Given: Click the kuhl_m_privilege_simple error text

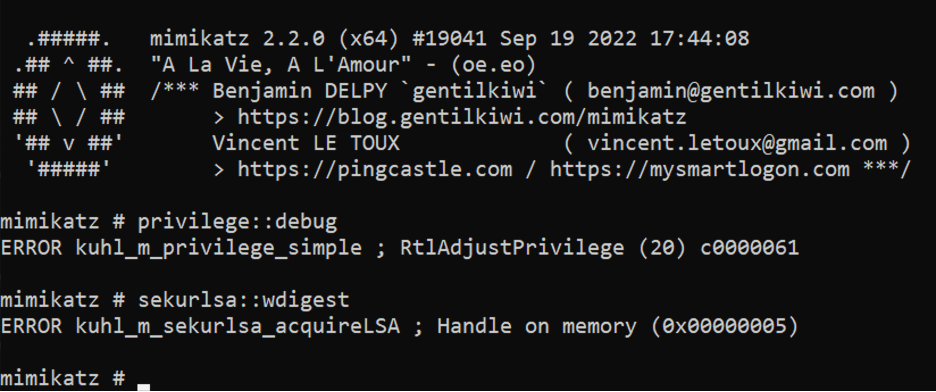Looking at the screenshot, I should [218, 248].
